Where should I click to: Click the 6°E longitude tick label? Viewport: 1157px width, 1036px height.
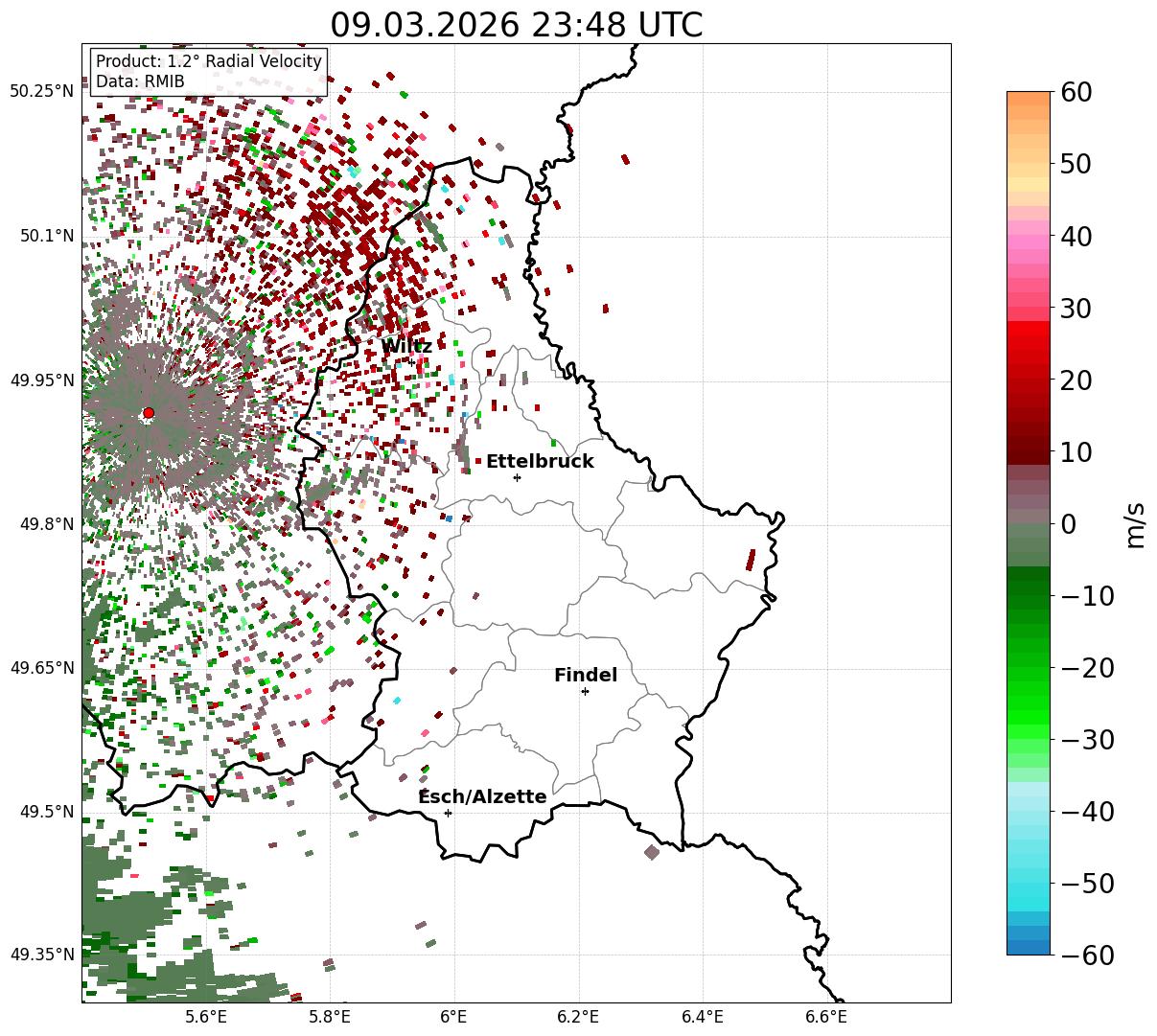point(454,1017)
